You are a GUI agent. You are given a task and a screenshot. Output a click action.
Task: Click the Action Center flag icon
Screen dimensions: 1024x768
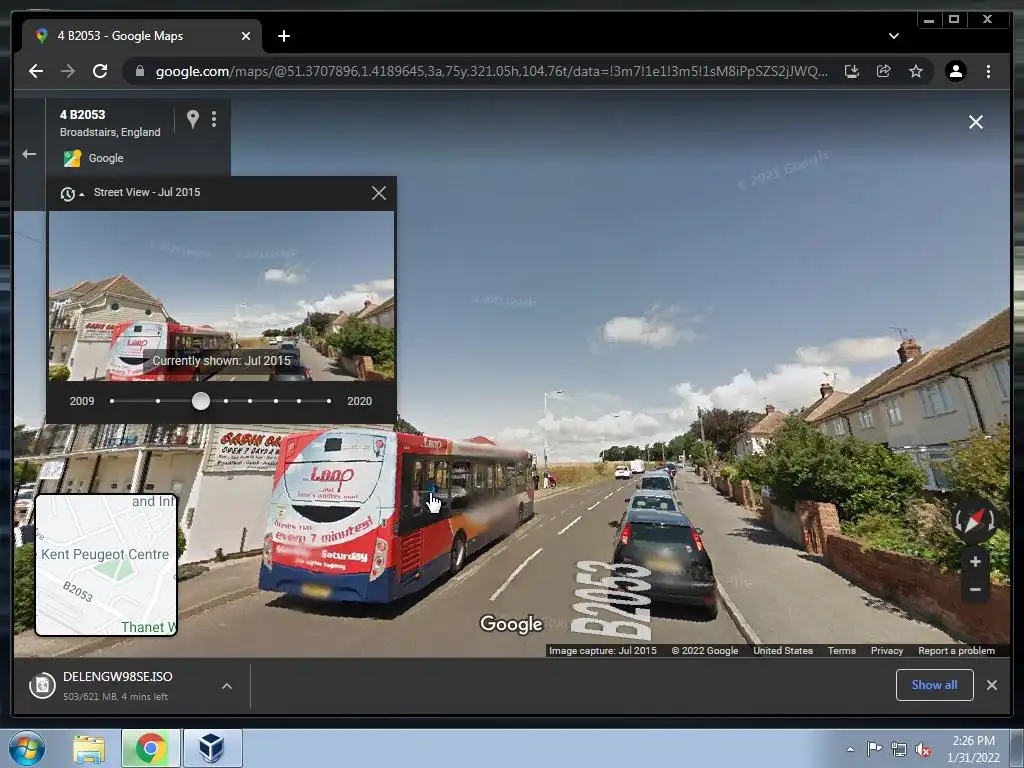(874, 749)
